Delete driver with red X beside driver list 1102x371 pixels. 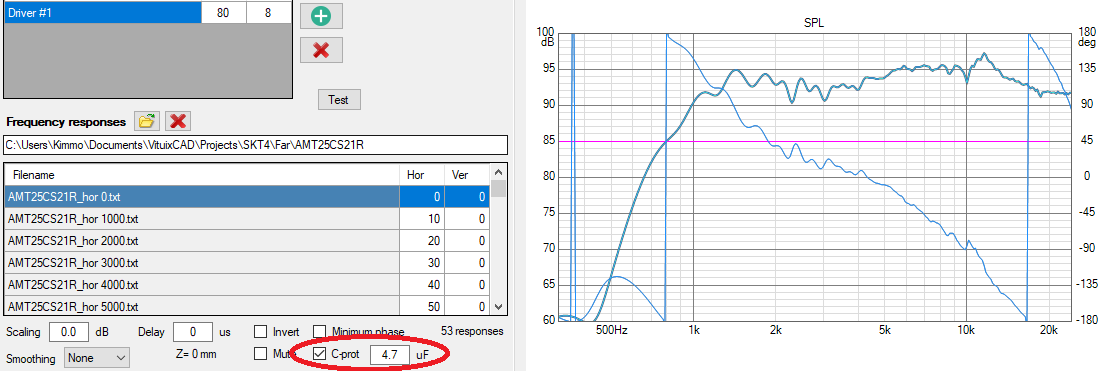coord(321,51)
